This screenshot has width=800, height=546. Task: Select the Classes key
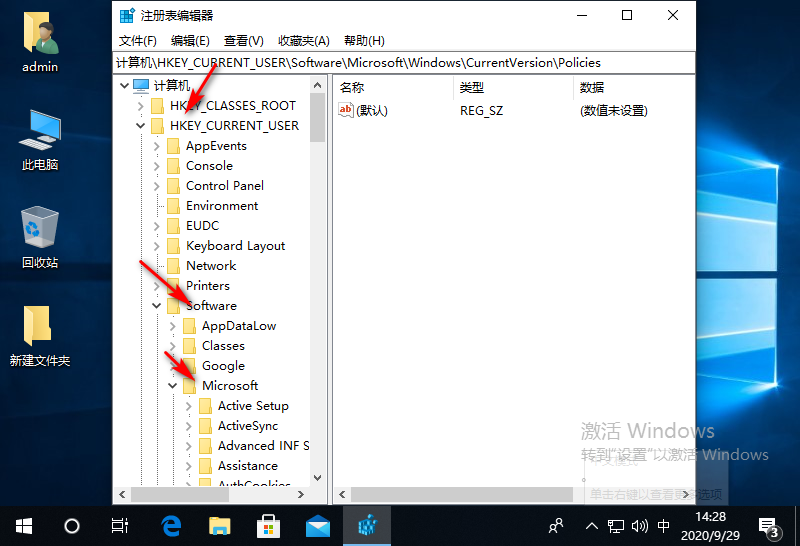pyautogui.click(x=223, y=346)
